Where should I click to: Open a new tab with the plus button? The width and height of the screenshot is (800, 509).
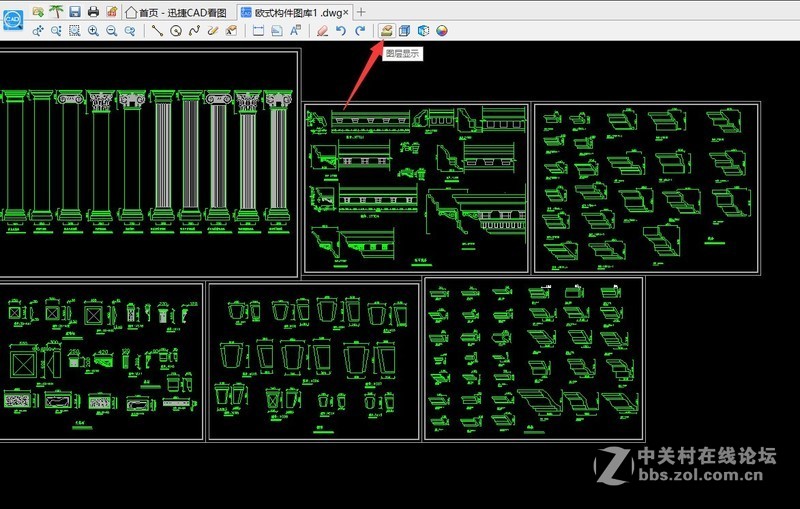[361, 12]
